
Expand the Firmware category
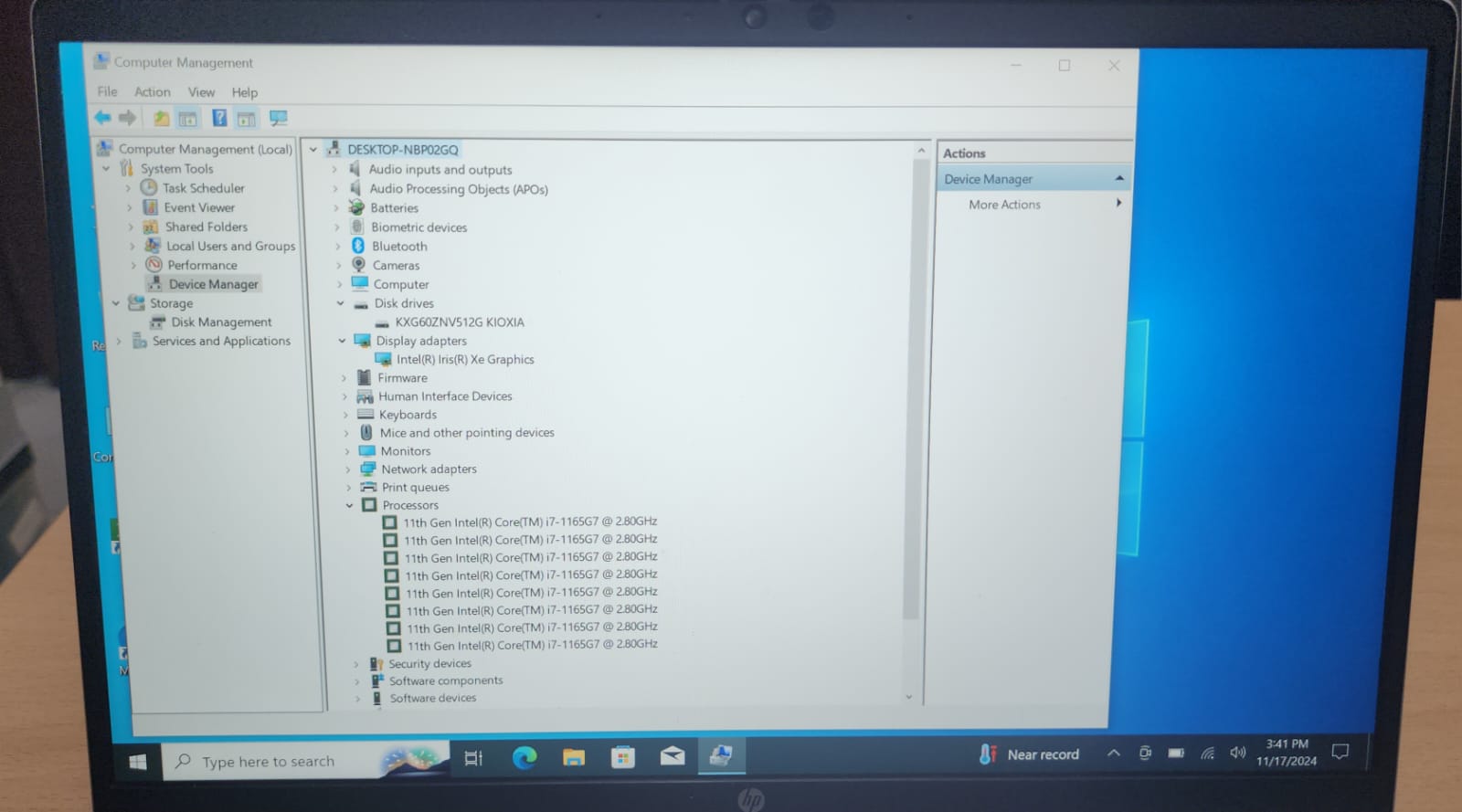coord(344,377)
